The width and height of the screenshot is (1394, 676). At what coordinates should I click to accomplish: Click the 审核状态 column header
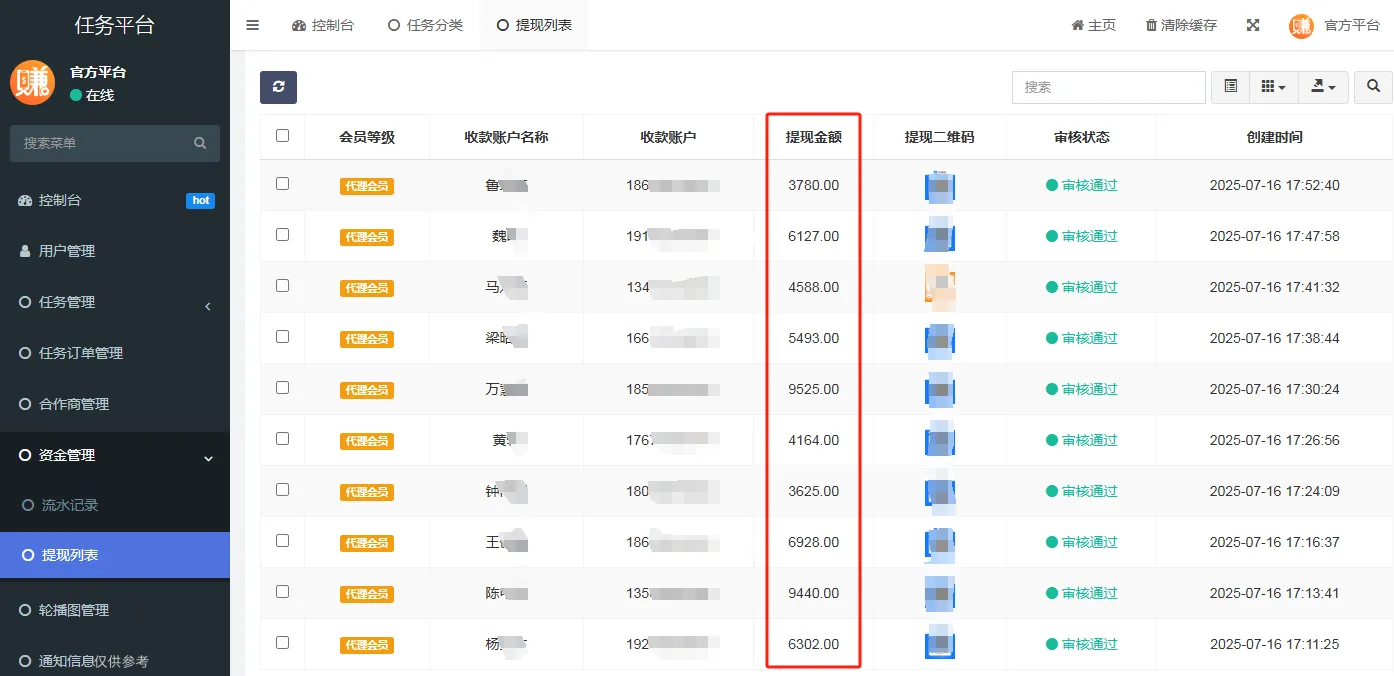1081,137
